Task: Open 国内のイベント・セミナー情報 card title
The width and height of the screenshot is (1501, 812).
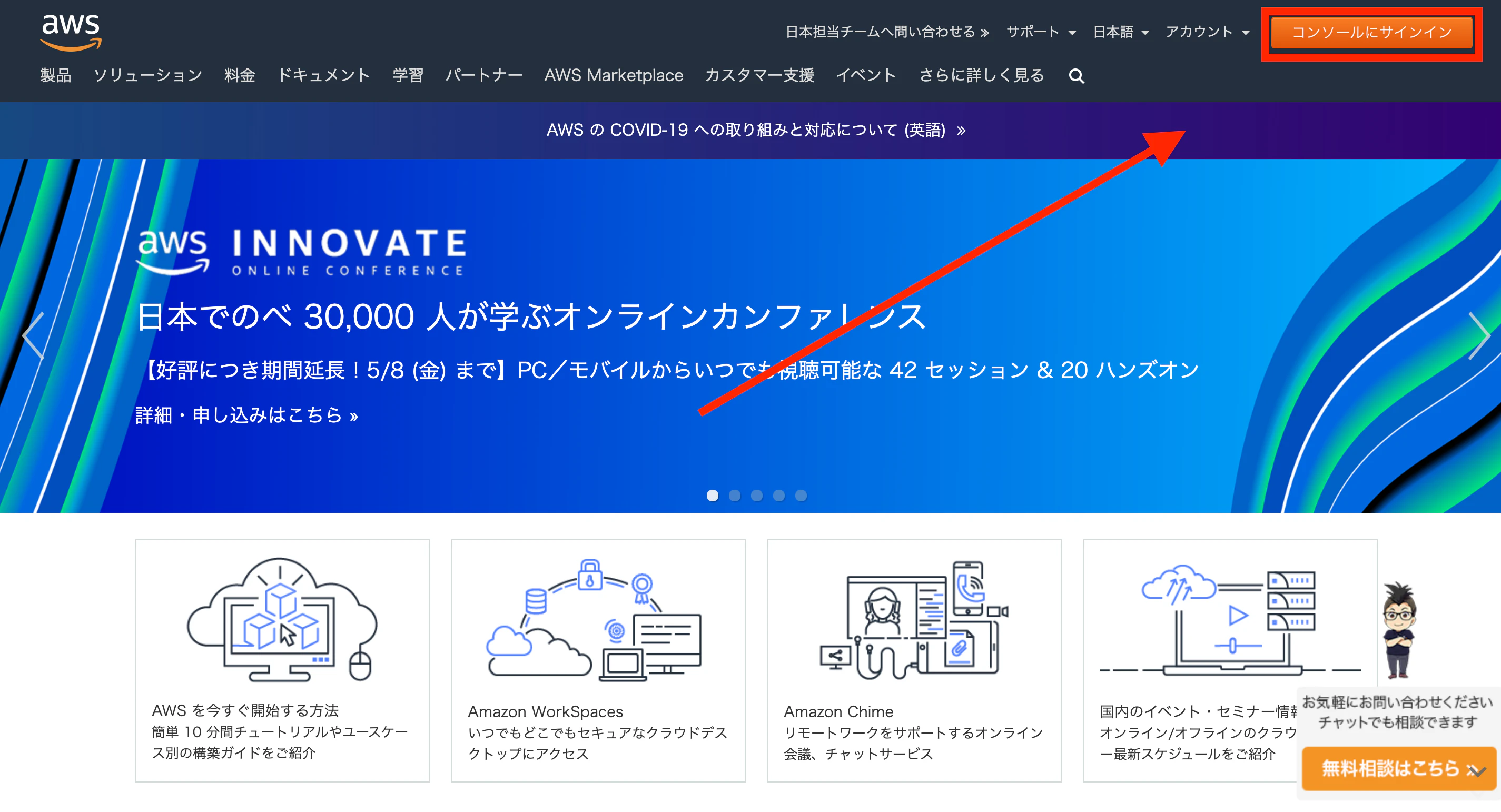Action: pos(1198,711)
